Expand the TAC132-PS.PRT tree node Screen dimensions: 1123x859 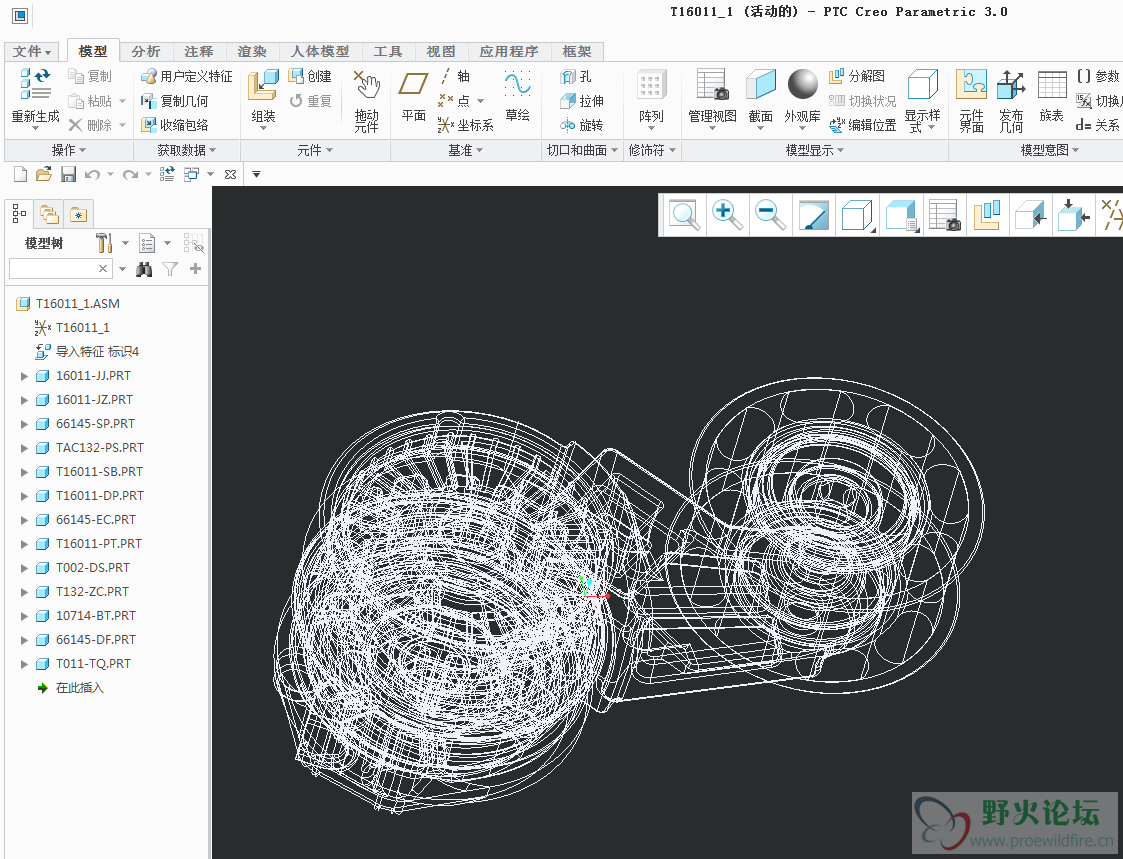24,448
